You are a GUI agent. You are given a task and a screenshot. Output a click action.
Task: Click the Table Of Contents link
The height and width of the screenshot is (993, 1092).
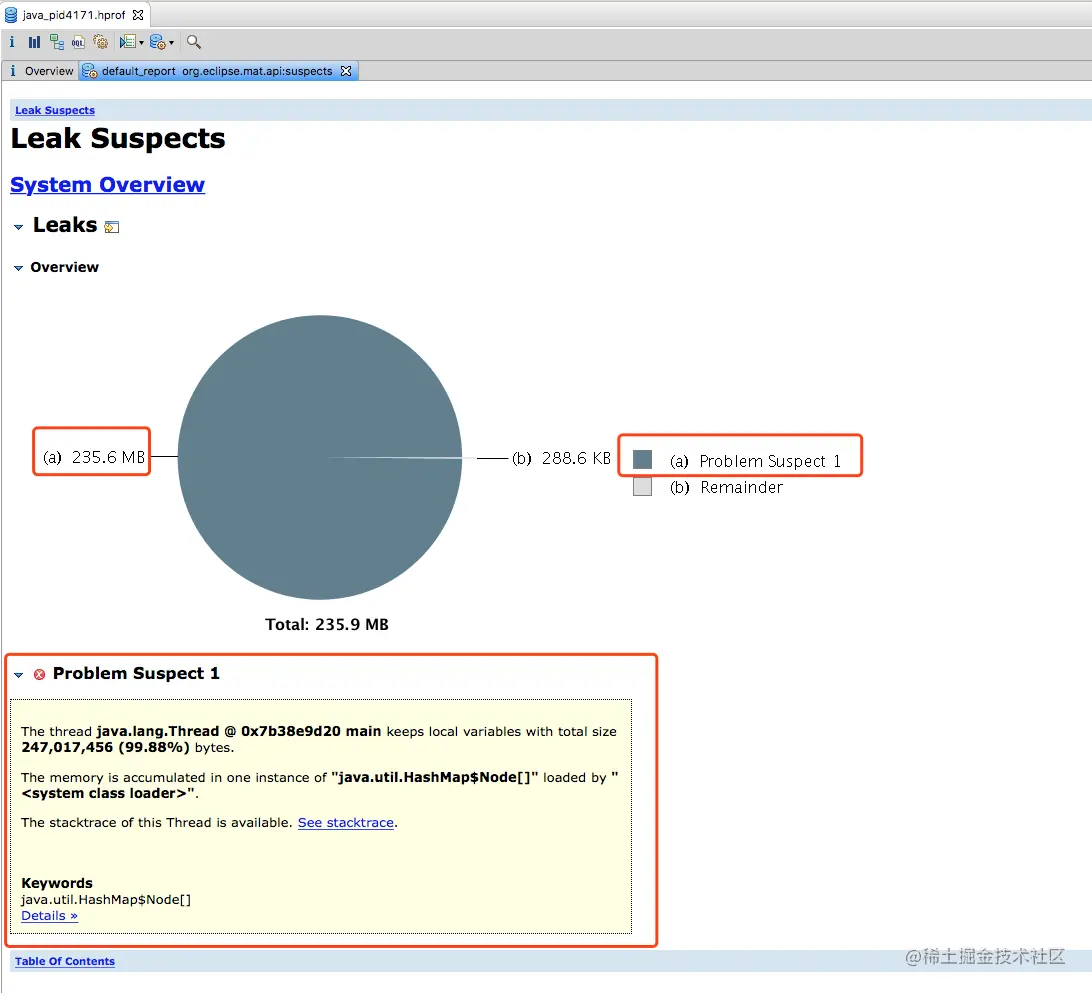[65, 961]
